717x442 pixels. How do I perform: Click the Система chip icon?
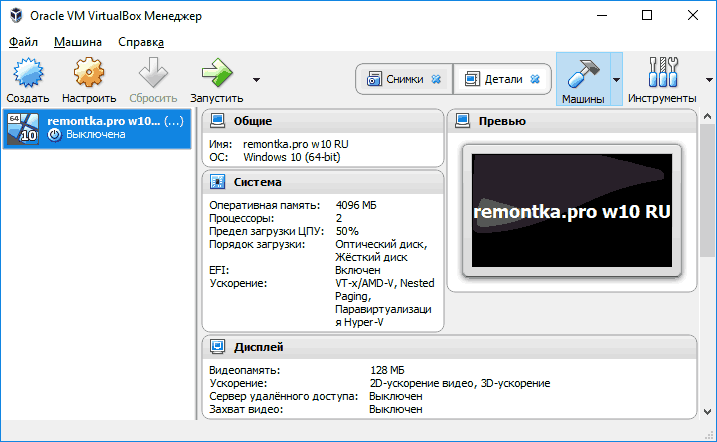point(217,181)
